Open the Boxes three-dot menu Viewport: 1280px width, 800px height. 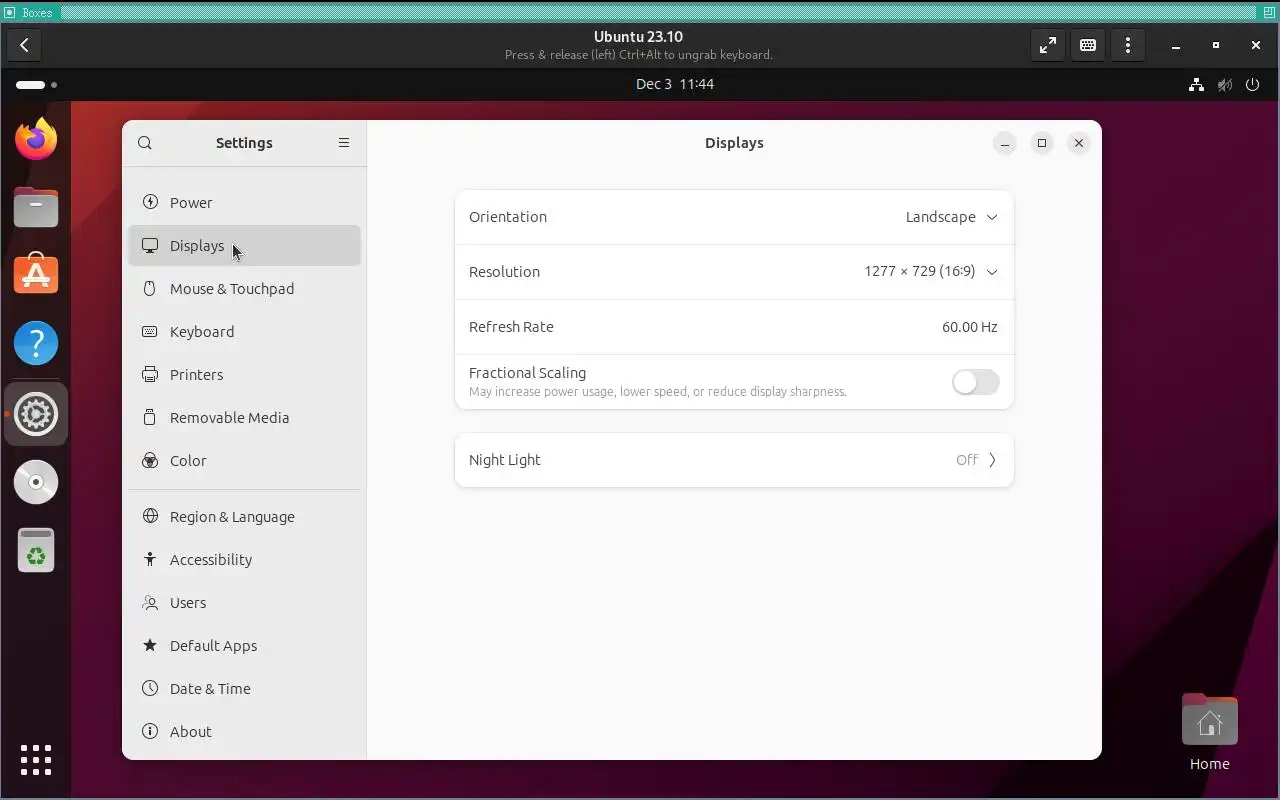pos(1128,45)
